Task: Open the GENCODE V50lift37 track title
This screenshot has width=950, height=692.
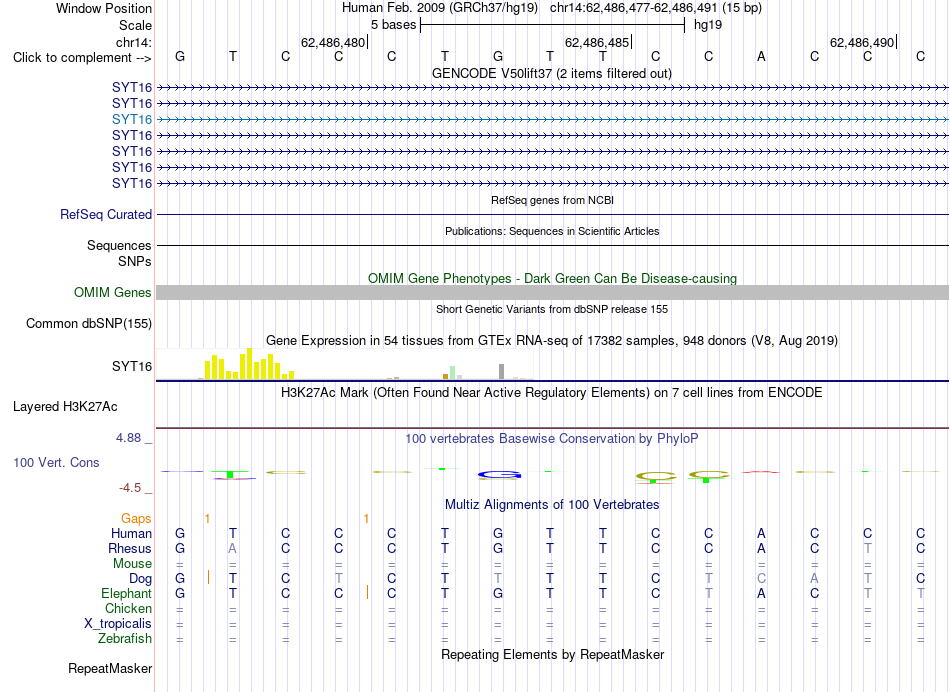Action: pyautogui.click(x=552, y=73)
